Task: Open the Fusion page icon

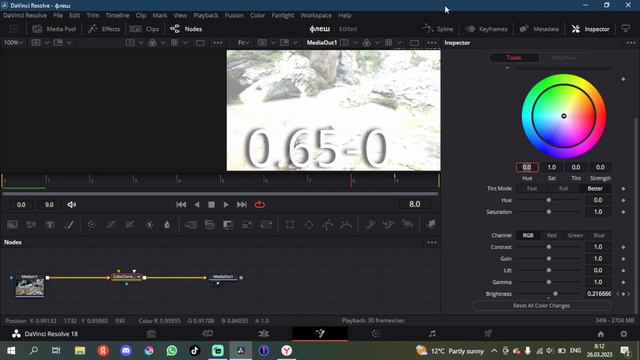Action: pyautogui.click(x=320, y=333)
